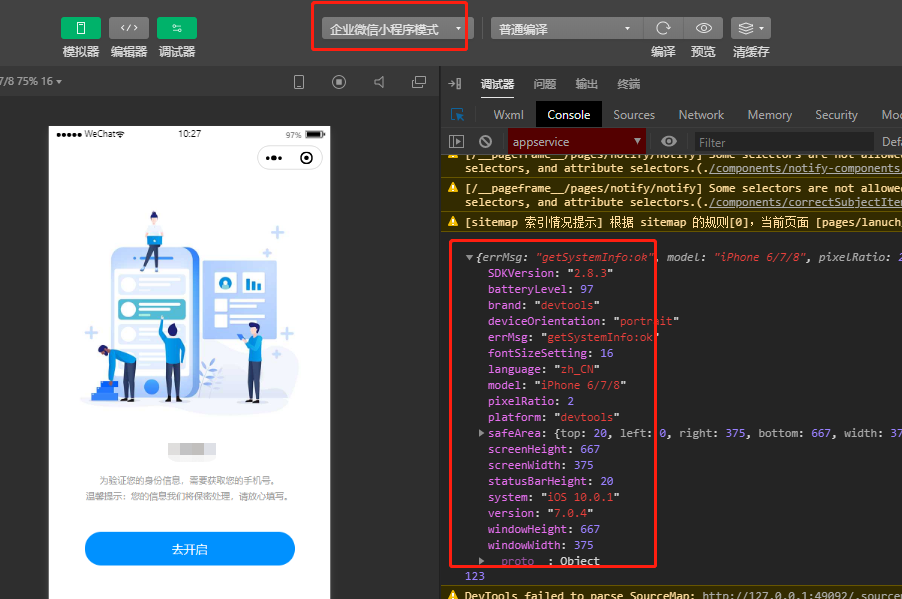Open the Security devtools tab
902x599 pixels.
click(x=836, y=115)
